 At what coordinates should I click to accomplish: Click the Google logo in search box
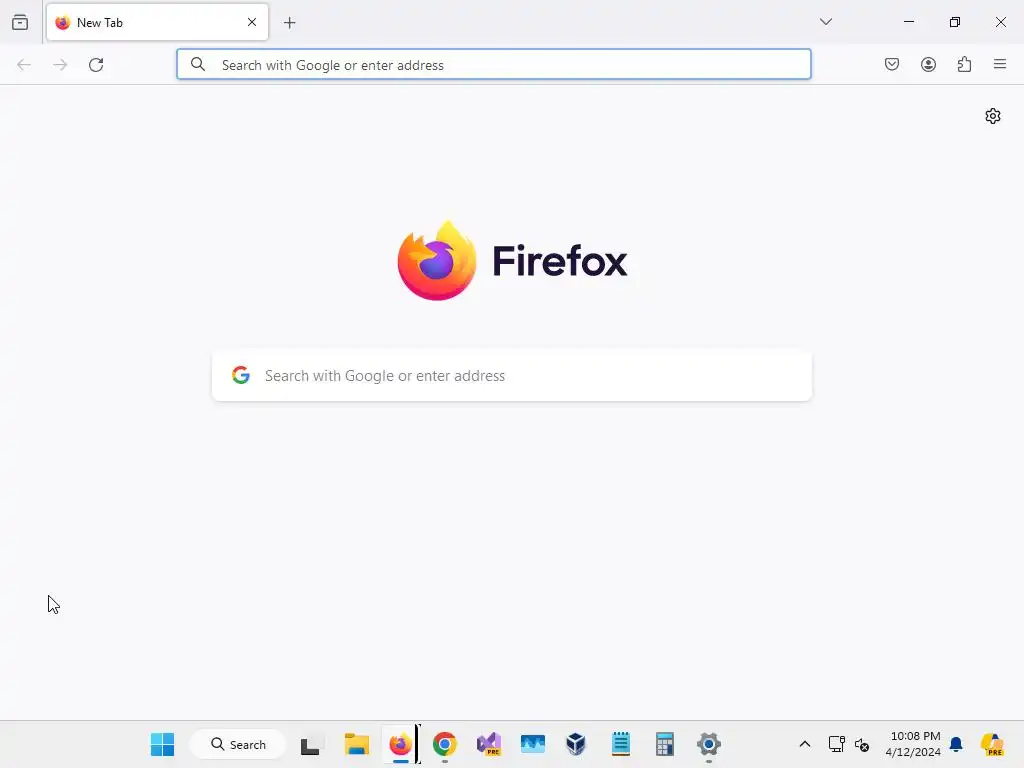point(241,375)
